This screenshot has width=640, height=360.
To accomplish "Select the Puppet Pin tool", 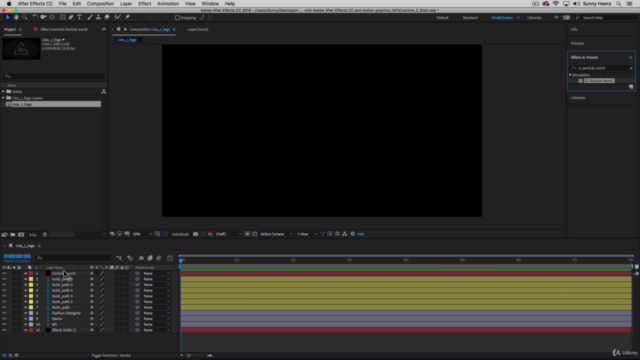I will tap(127, 18).
